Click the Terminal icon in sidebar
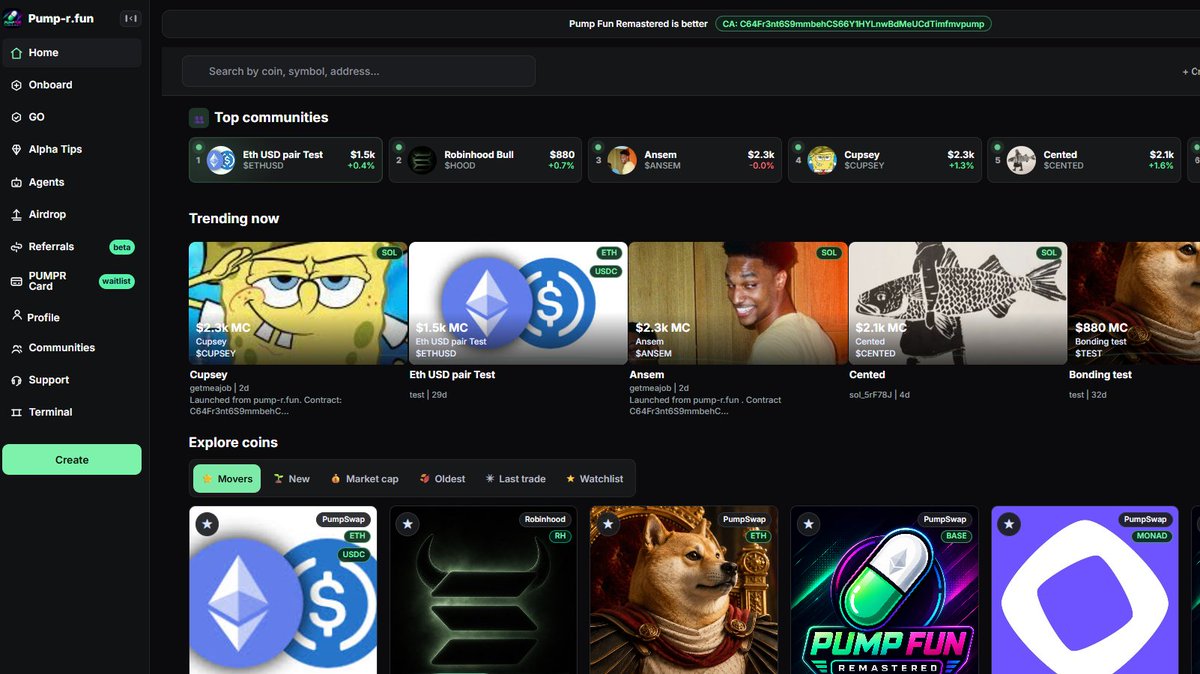Viewport: 1200px width, 674px height. click(x=16, y=412)
